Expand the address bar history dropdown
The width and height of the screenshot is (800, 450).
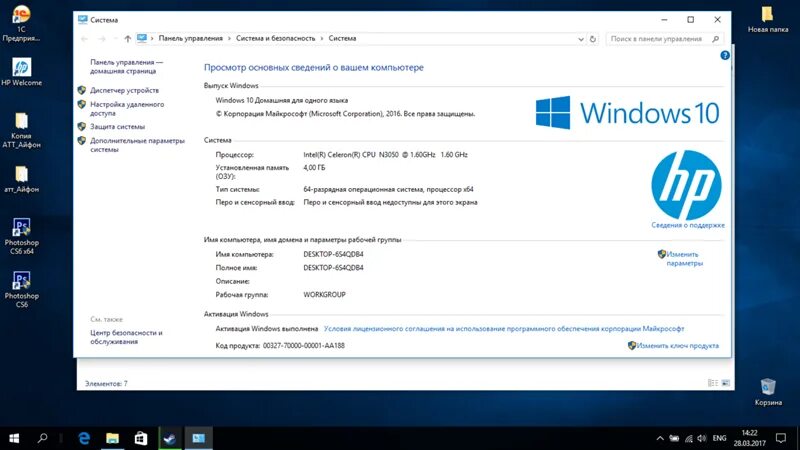pos(581,39)
